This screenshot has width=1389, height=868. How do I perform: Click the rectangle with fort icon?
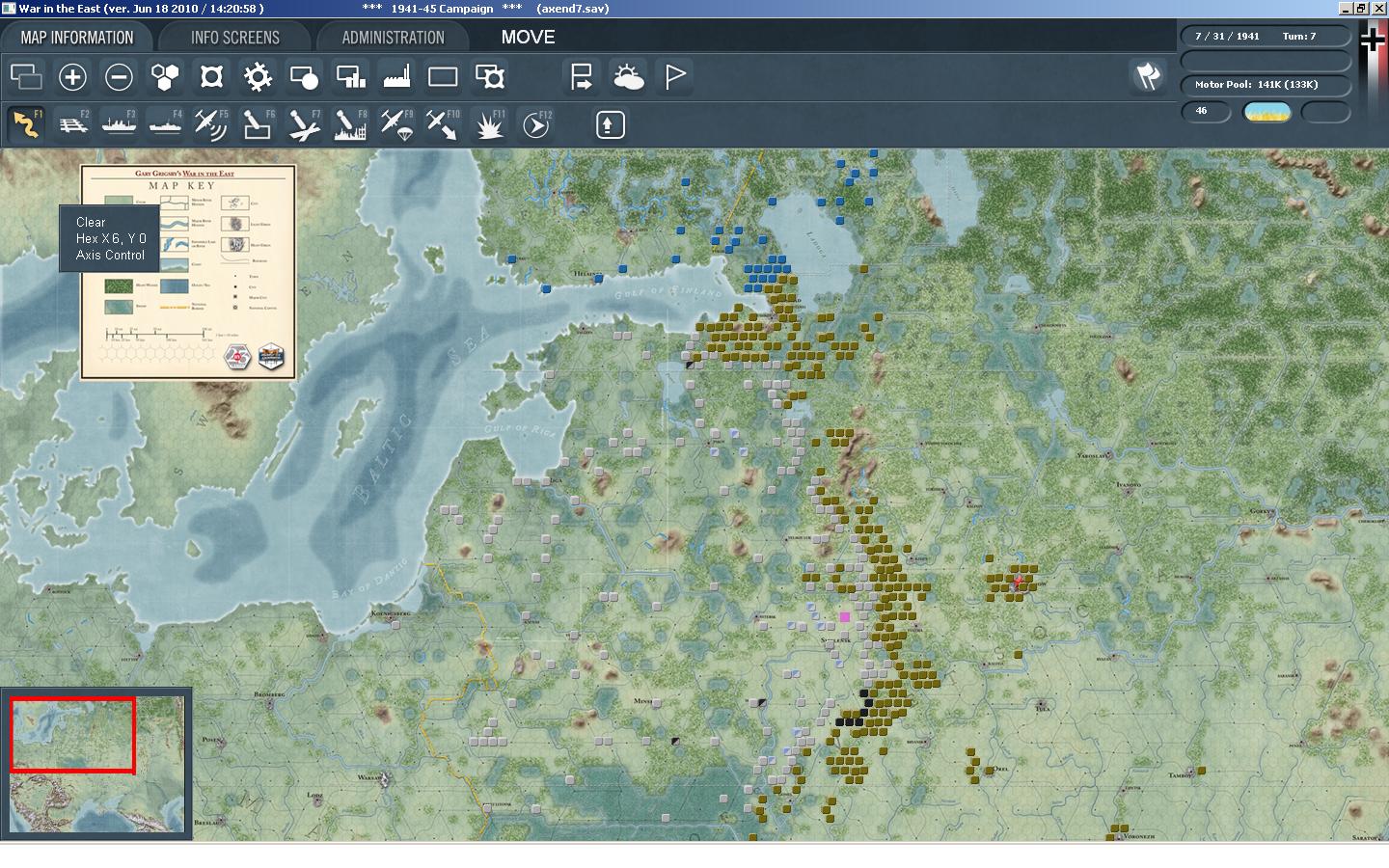click(x=489, y=76)
